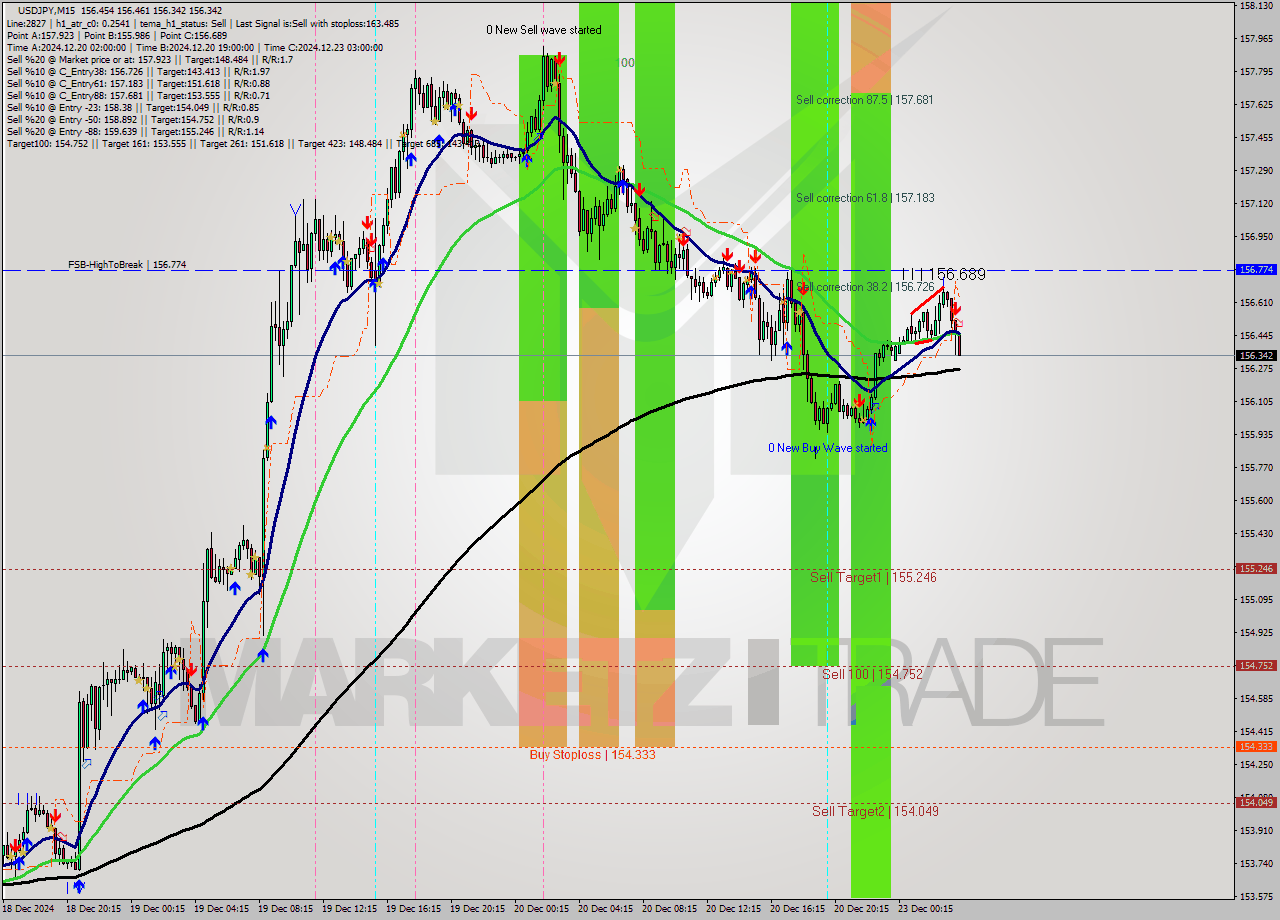Click the '20 Dec 12:15' time axis label
1280x920 pixels.
(x=734, y=910)
